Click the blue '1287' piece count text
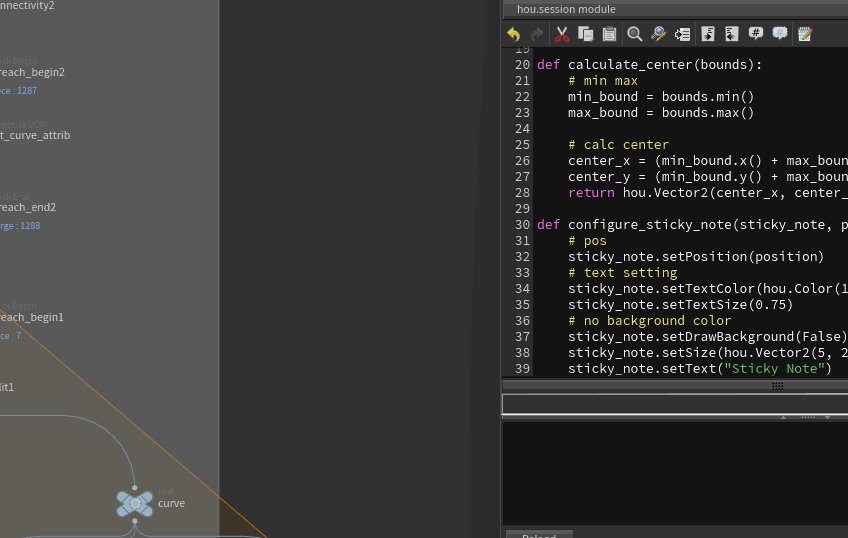Screen dimensions: 848x538 (26, 91)
